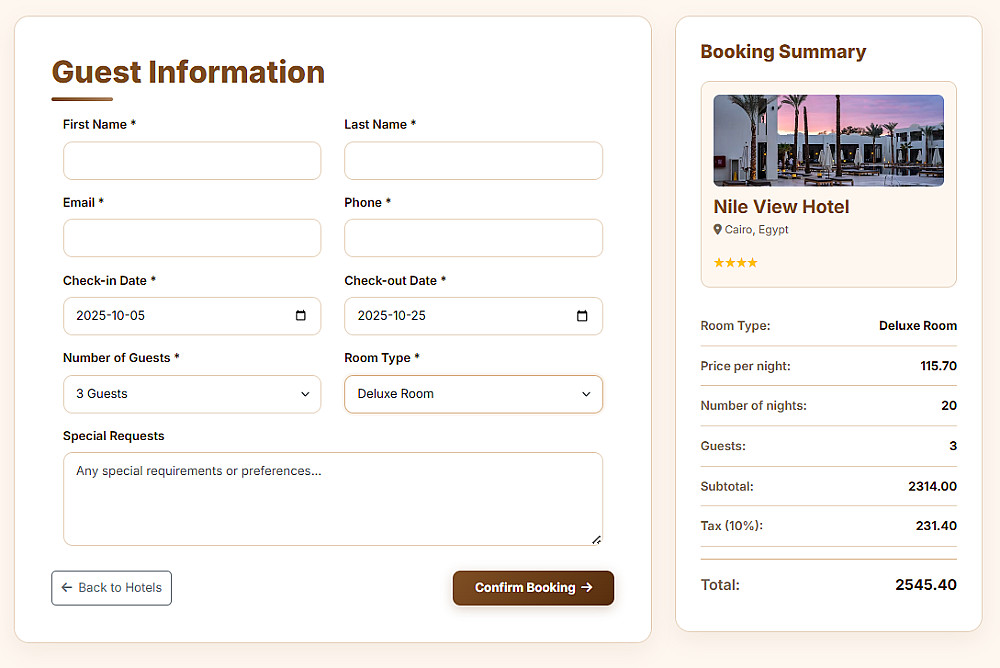The height and width of the screenshot is (668, 1000).
Task: Click the Nile View Hotel photo thumbnail
Action: click(x=828, y=140)
